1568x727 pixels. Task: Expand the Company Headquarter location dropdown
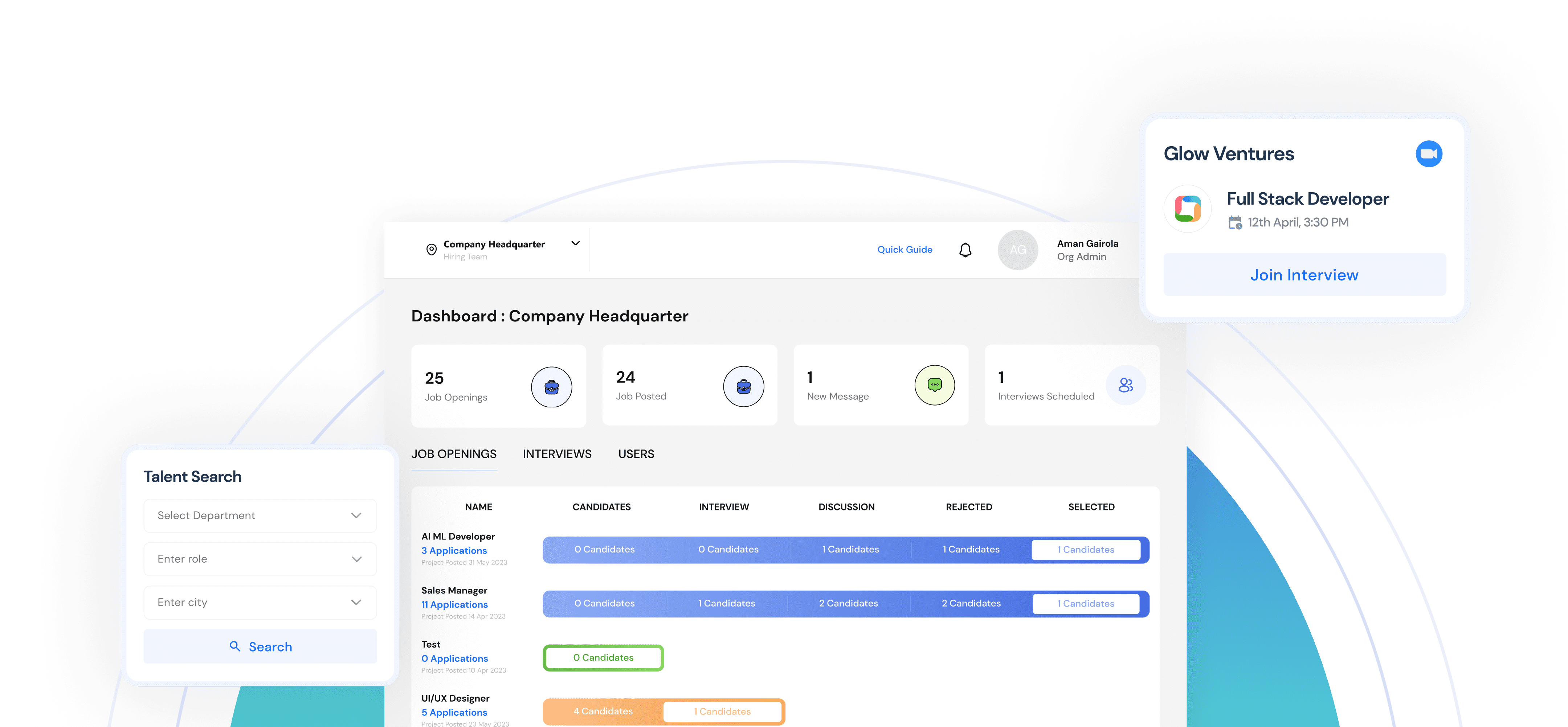click(575, 243)
